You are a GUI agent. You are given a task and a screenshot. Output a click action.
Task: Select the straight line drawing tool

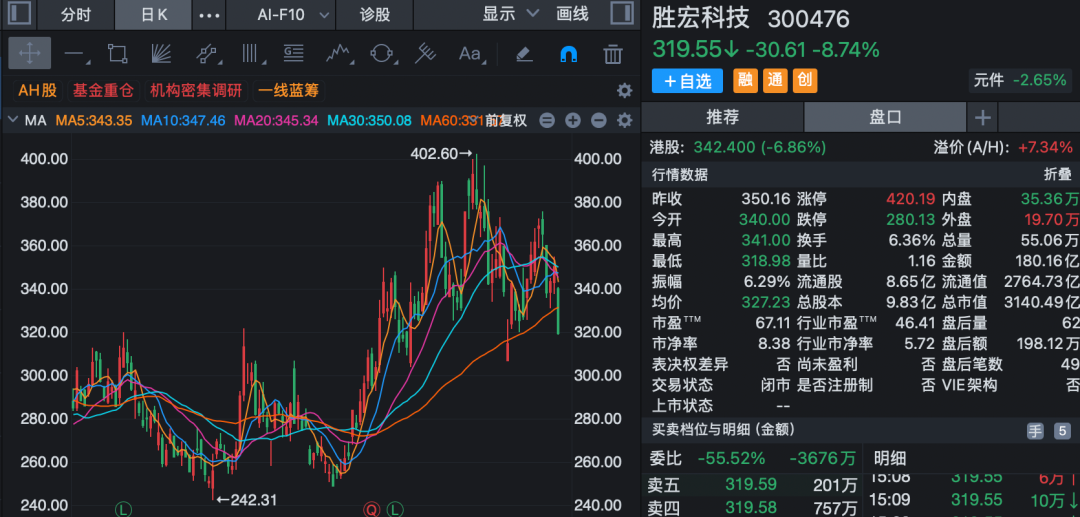(74, 53)
